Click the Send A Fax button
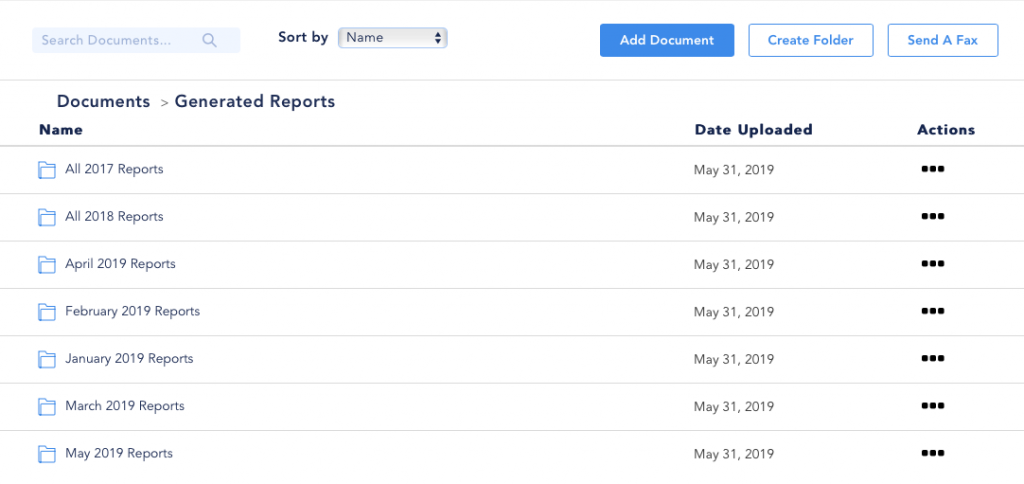The width and height of the screenshot is (1024, 484). (942, 40)
